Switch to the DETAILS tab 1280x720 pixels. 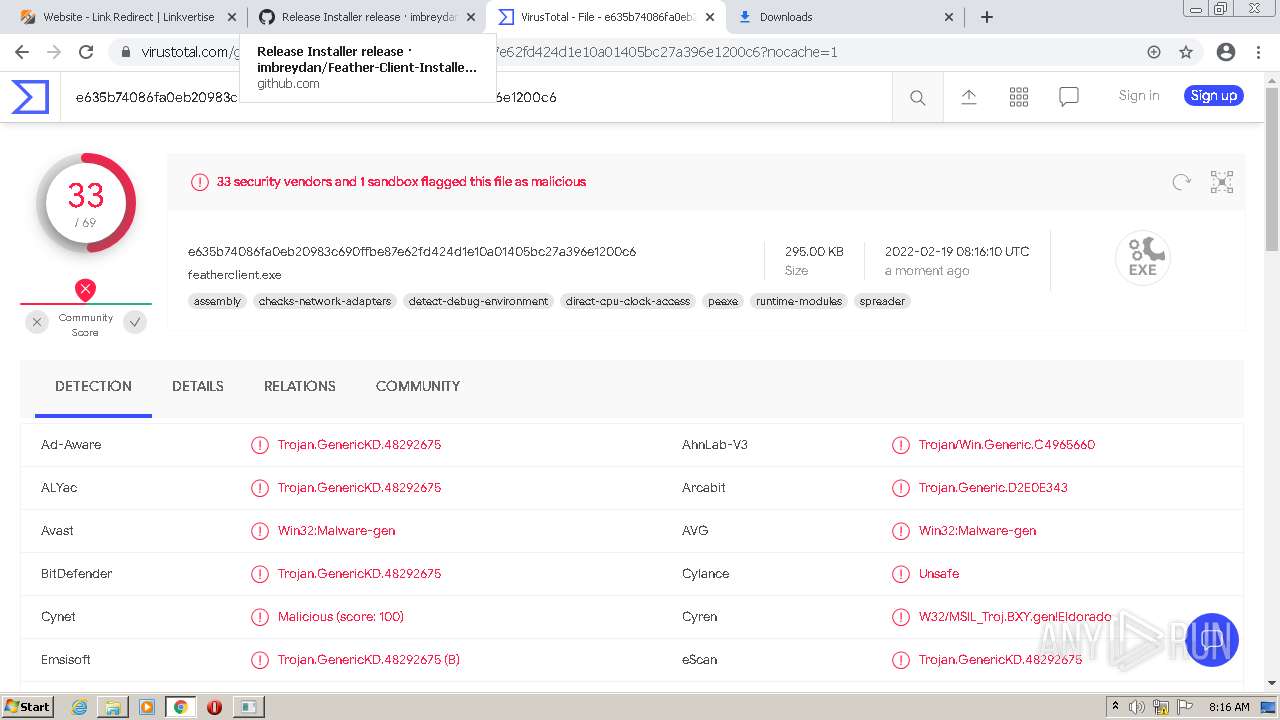(198, 386)
